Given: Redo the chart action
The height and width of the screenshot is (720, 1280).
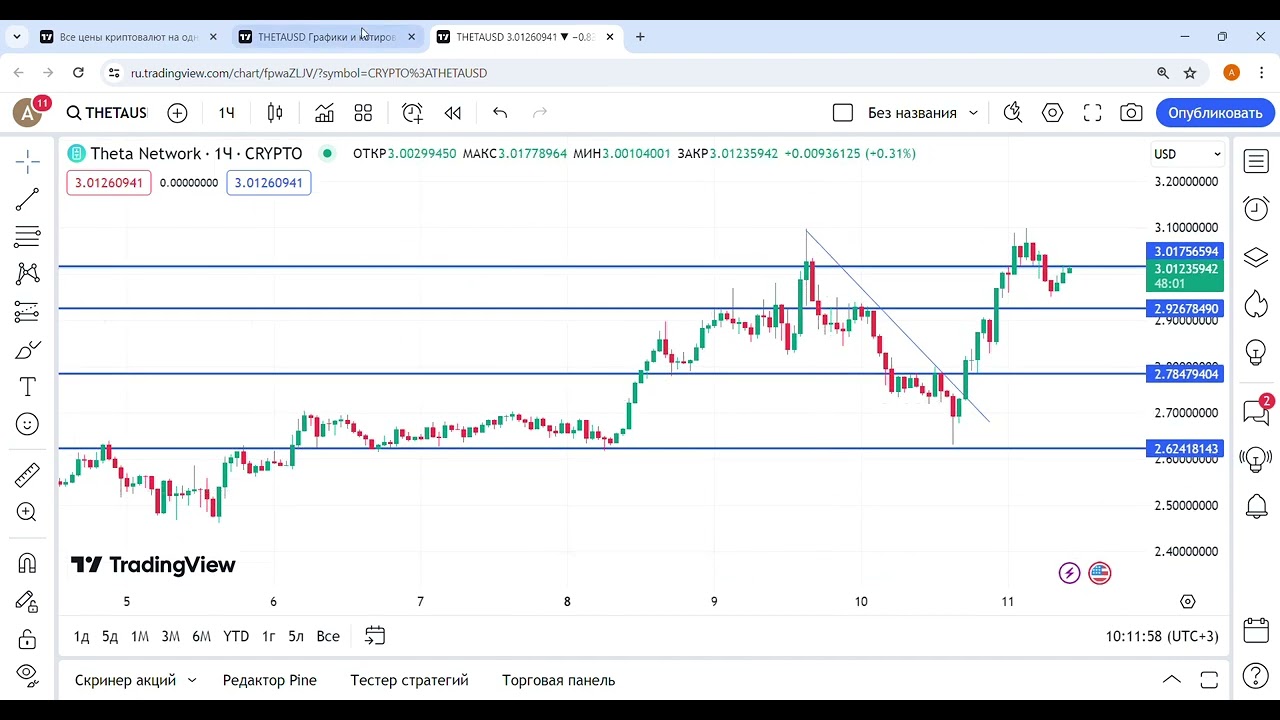Looking at the screenshot, I should click(x=540, y=113).
